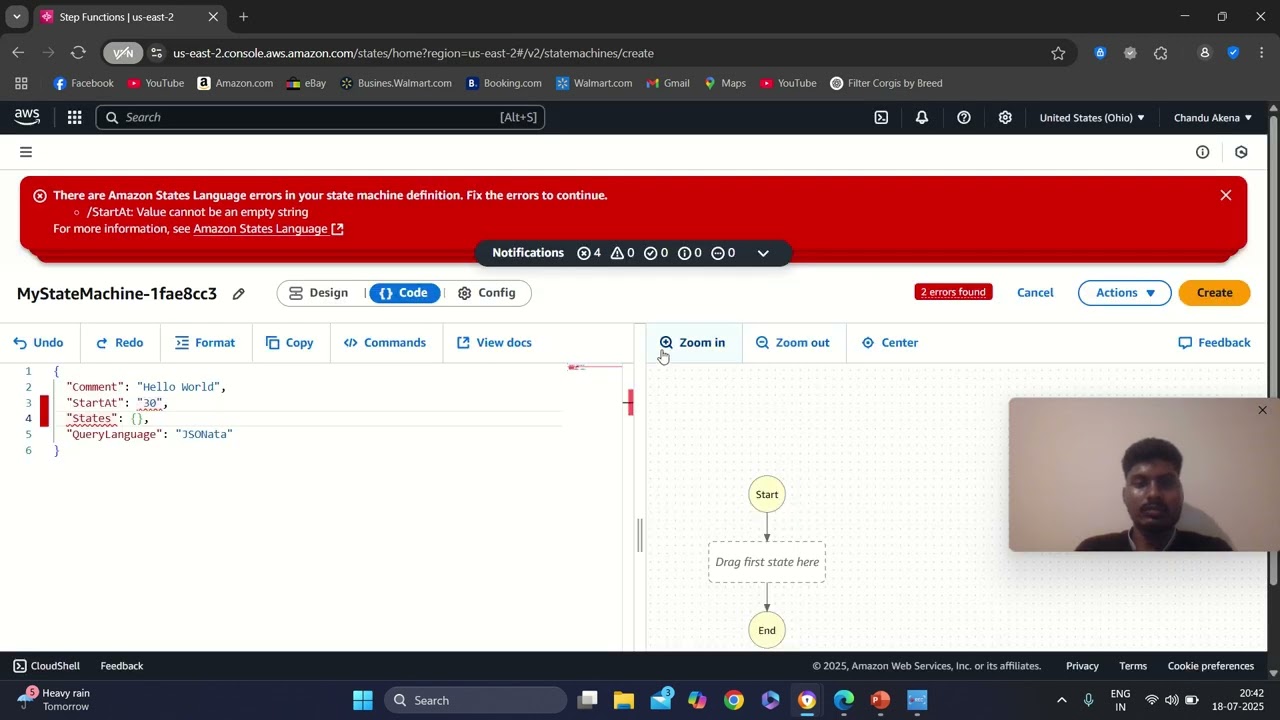The image size is (1280, 720).
Task: Open Microsoft Edge from the taskbar
Action: click(844, 700)
